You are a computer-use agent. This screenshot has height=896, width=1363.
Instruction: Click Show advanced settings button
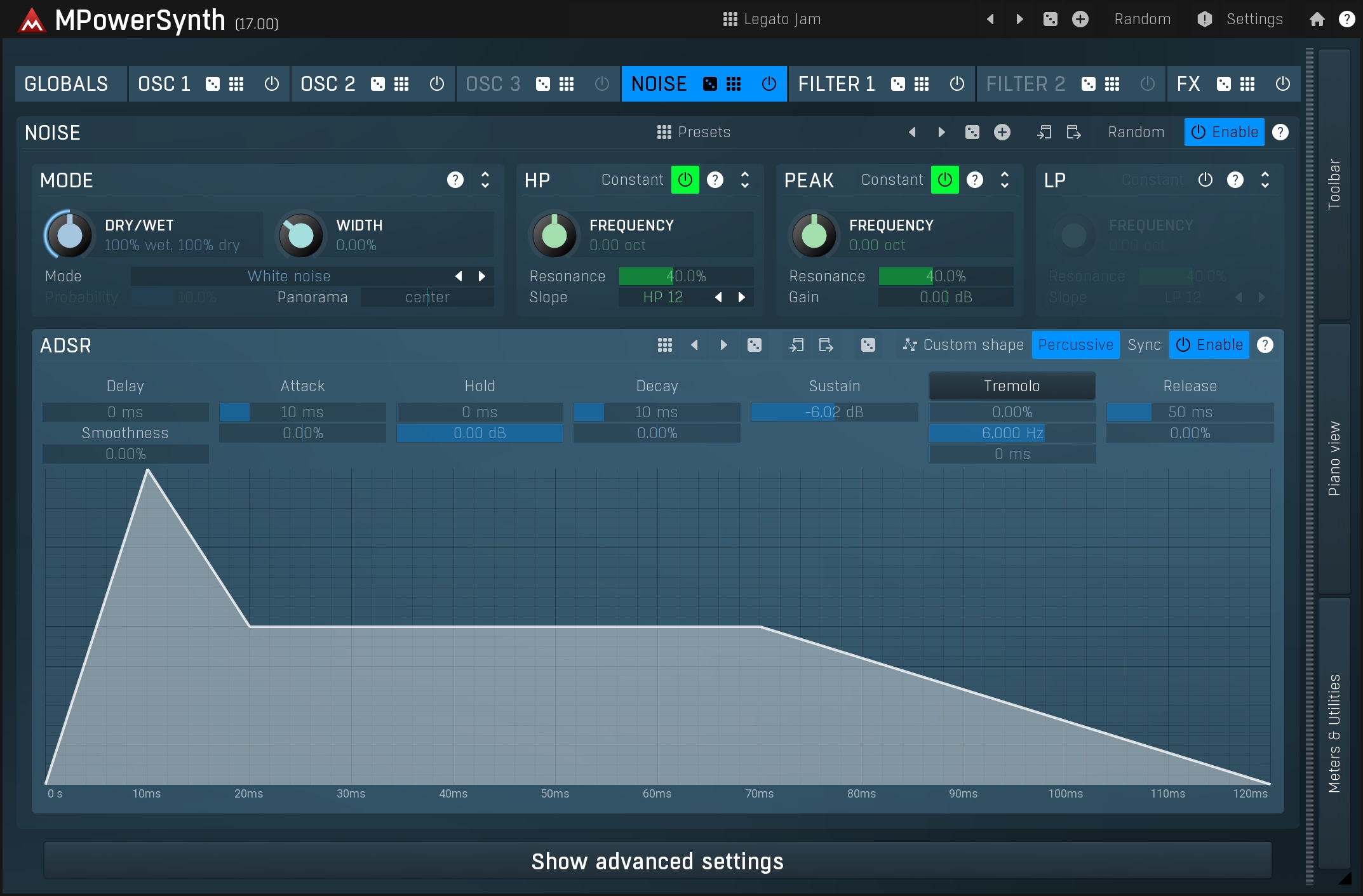(x=657, y=861)
